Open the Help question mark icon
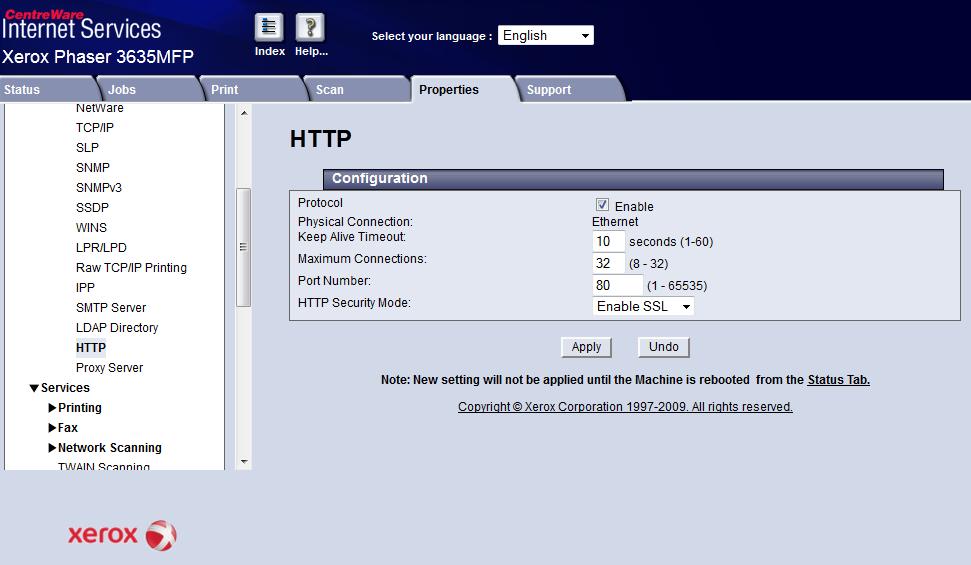The width and height of the screenshot is (971, 565). (x=310, y=27)
